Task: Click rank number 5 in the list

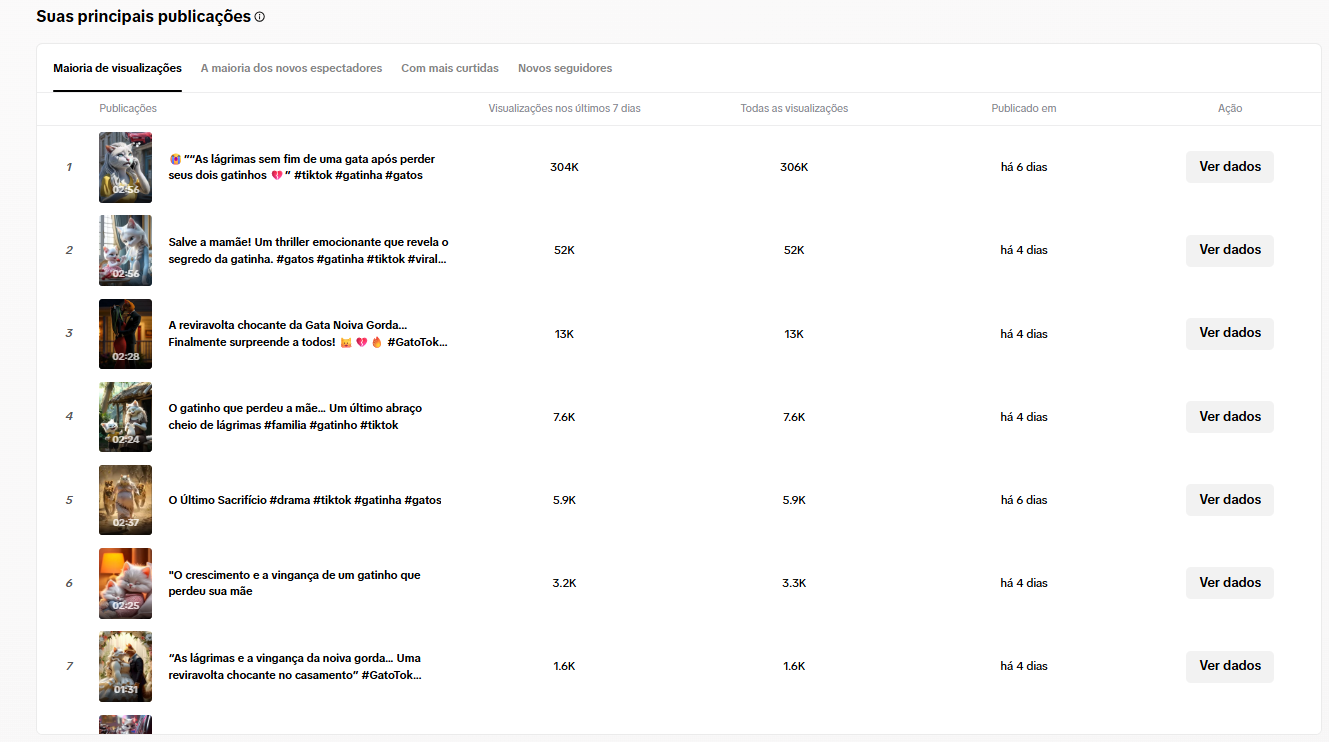Action: [69, 499]
